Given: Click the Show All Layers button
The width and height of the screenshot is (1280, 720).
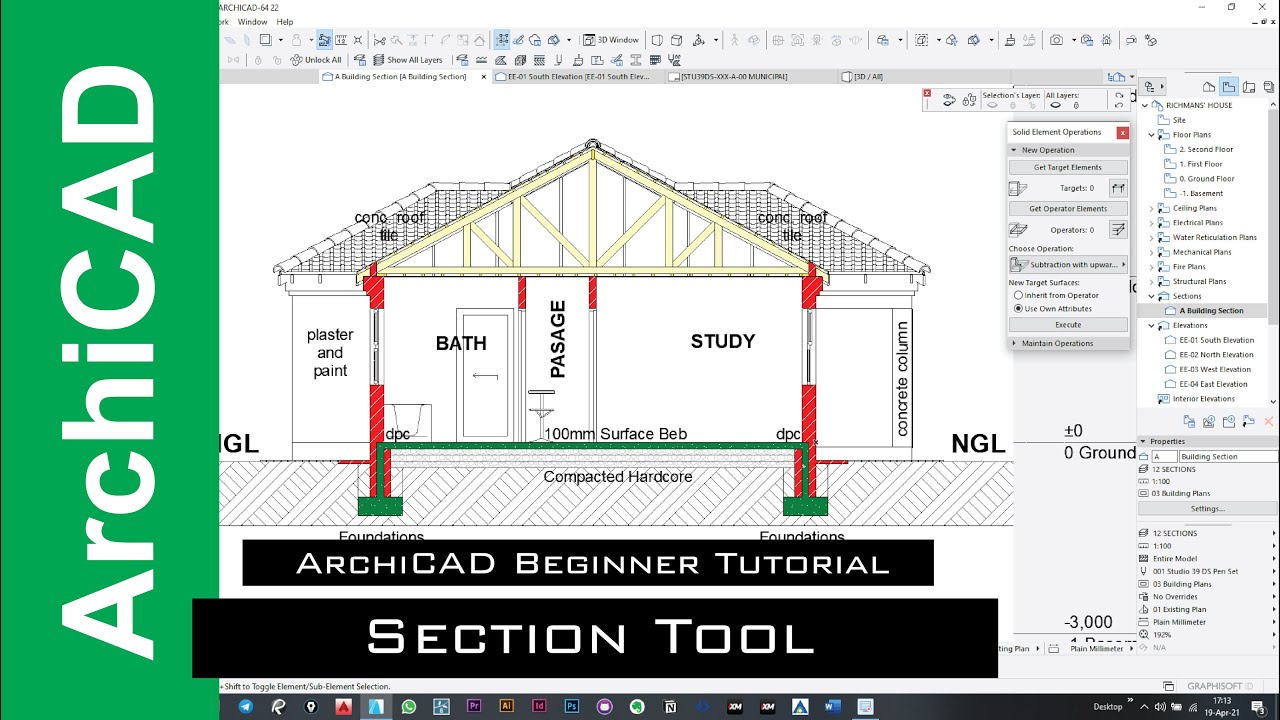Looking at the screenshot, I should tap(407, 60).
